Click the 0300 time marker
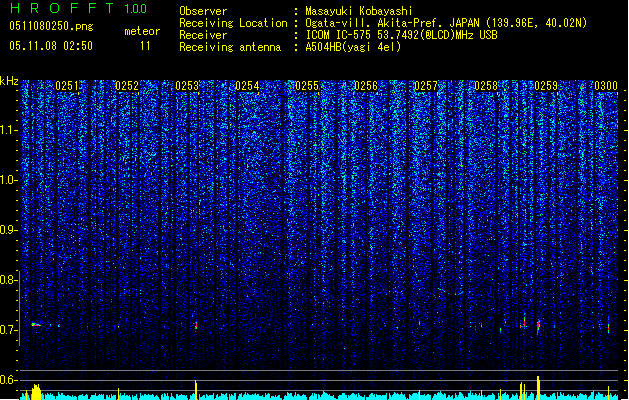Viewport: 629px width, 400px height. tap(606, 86)
